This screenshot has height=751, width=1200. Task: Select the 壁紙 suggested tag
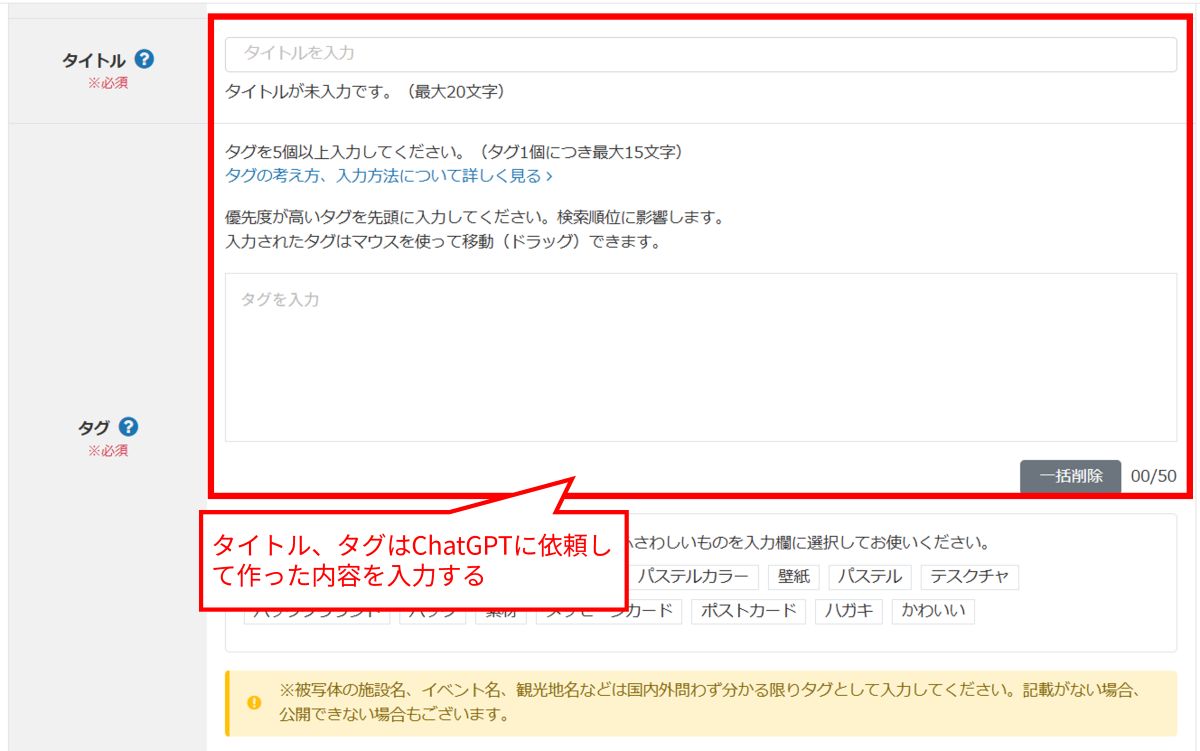tap(793, 577)
